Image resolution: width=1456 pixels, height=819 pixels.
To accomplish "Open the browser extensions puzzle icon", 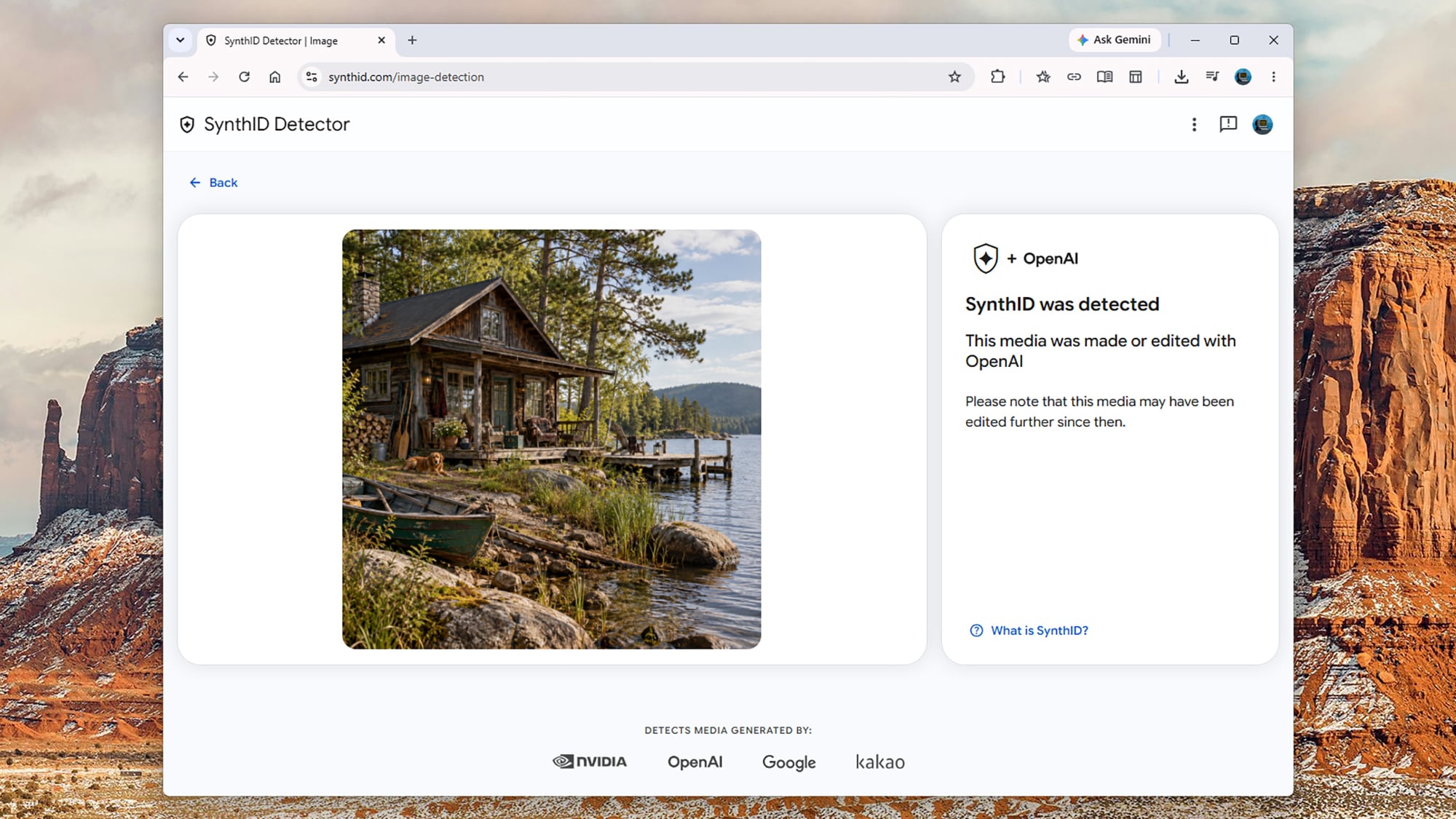I will tap(997, 76).
